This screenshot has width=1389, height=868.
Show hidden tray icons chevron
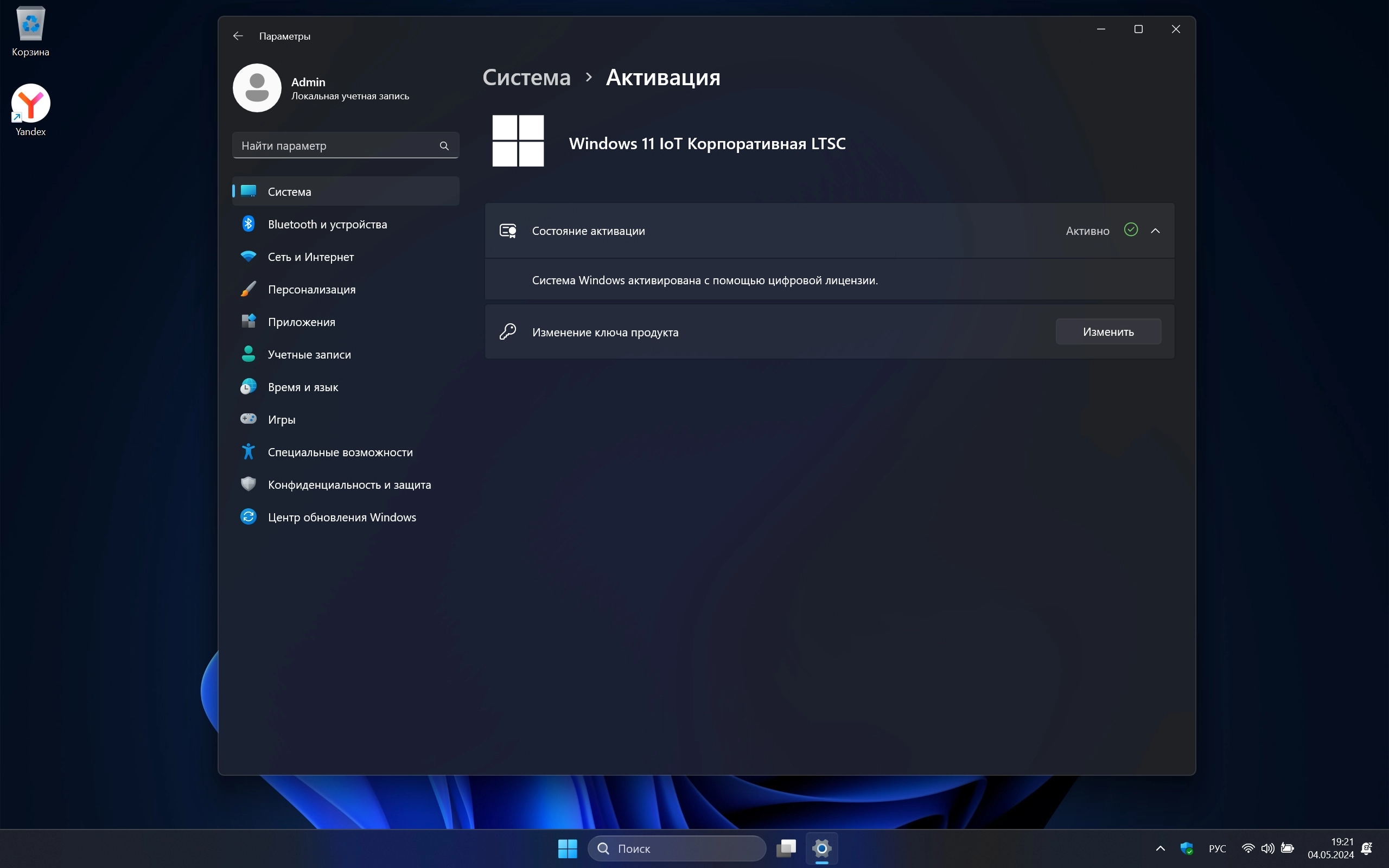click(1160, 848)
